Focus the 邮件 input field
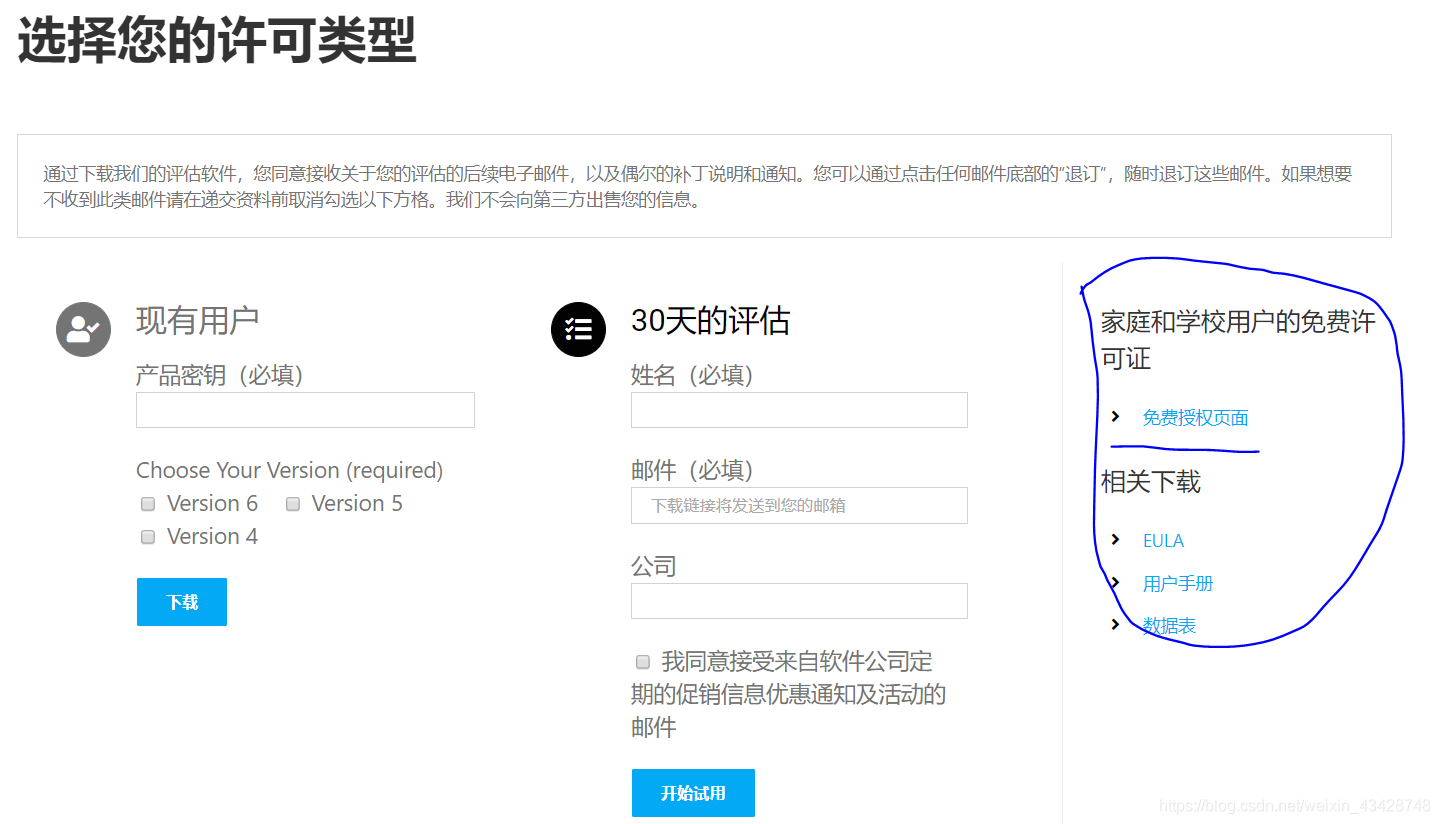 [799, 505]
